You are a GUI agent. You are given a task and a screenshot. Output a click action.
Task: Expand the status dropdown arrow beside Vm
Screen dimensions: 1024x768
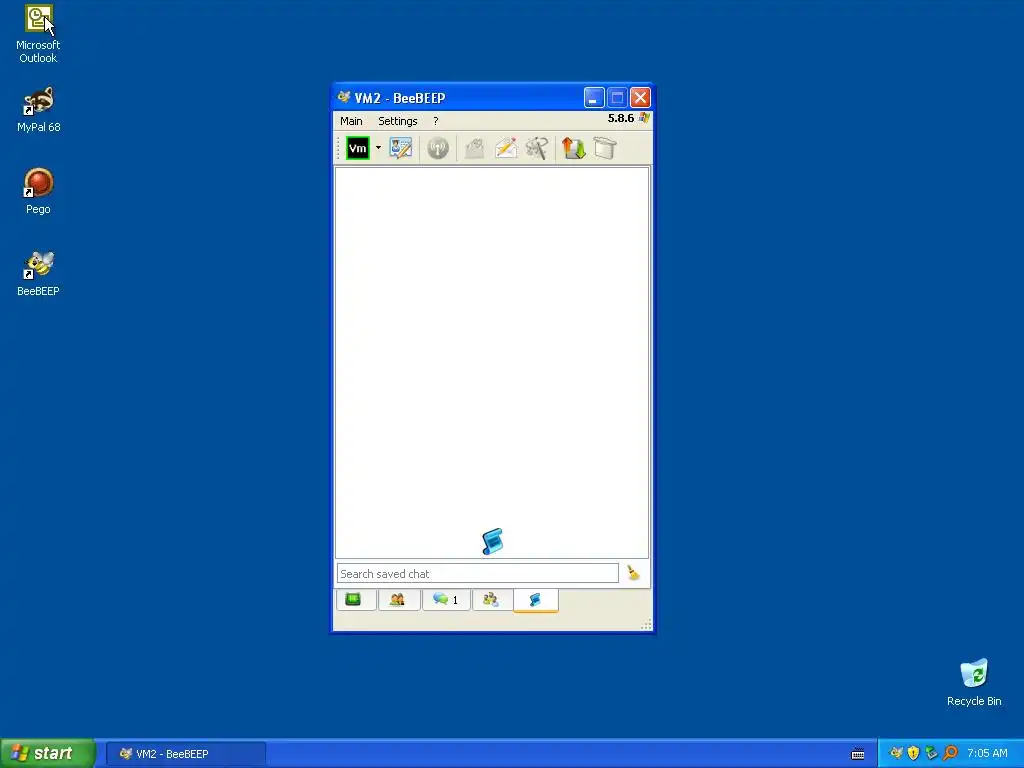[x=378, y=148]
